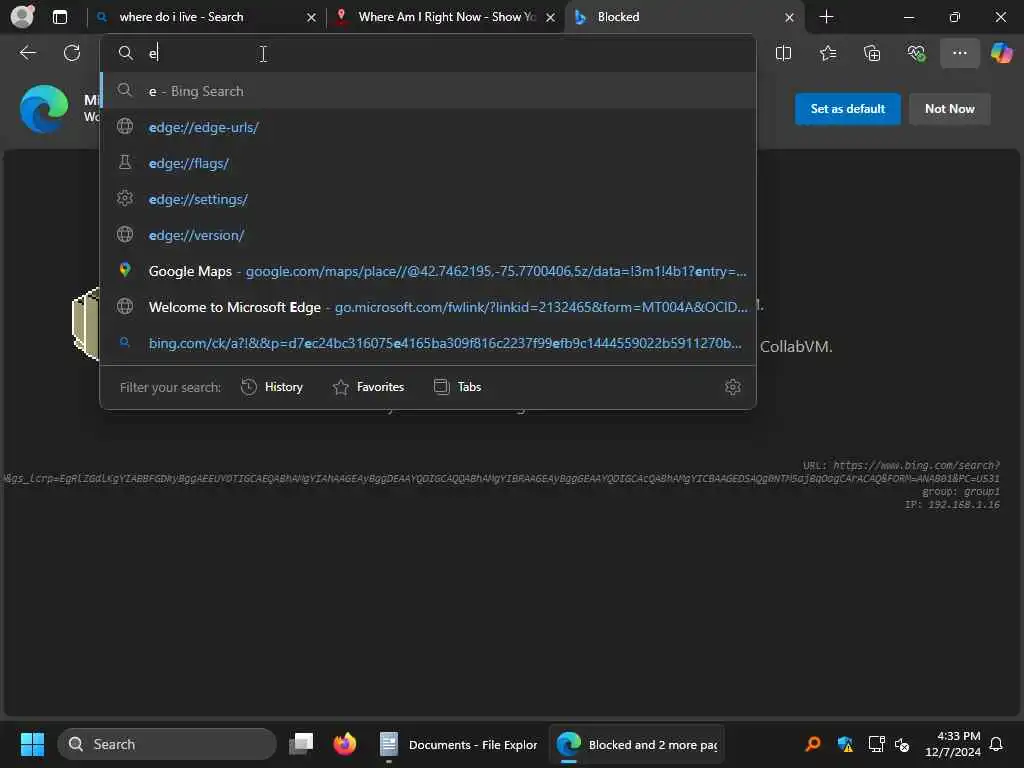Open the Favorites star toolbar icon
The height and width of the screenshot is (768, 1024).
pyautogui.click(x=827, y=54)
